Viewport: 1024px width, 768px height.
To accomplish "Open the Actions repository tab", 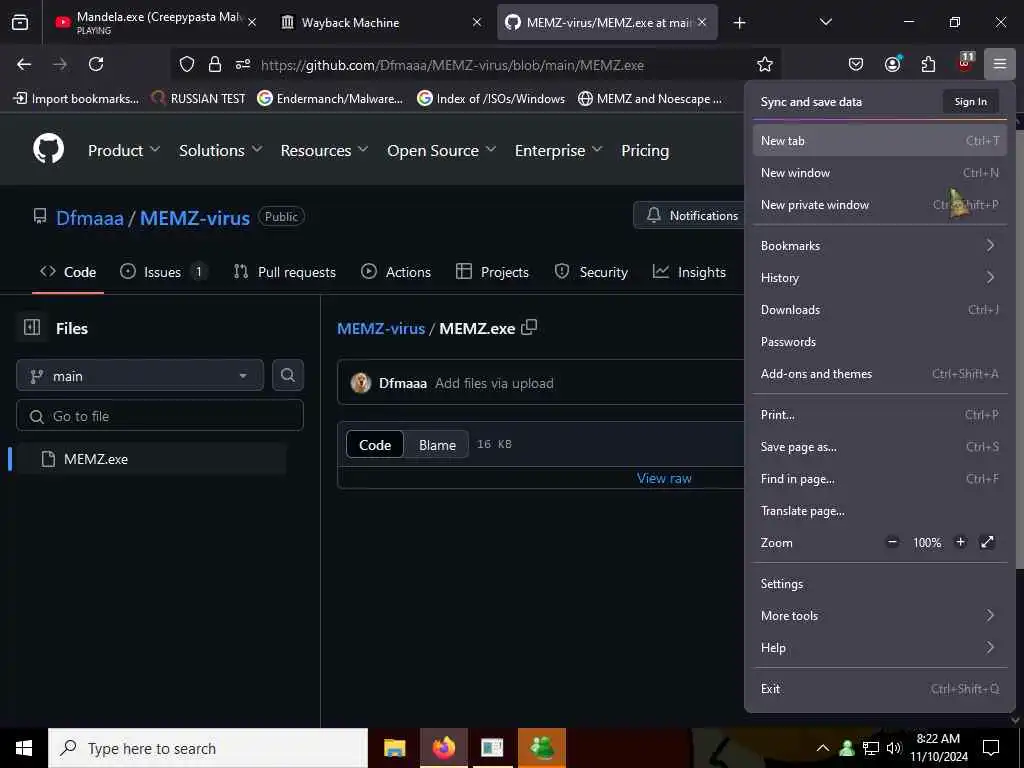I will tap(396, 272).
